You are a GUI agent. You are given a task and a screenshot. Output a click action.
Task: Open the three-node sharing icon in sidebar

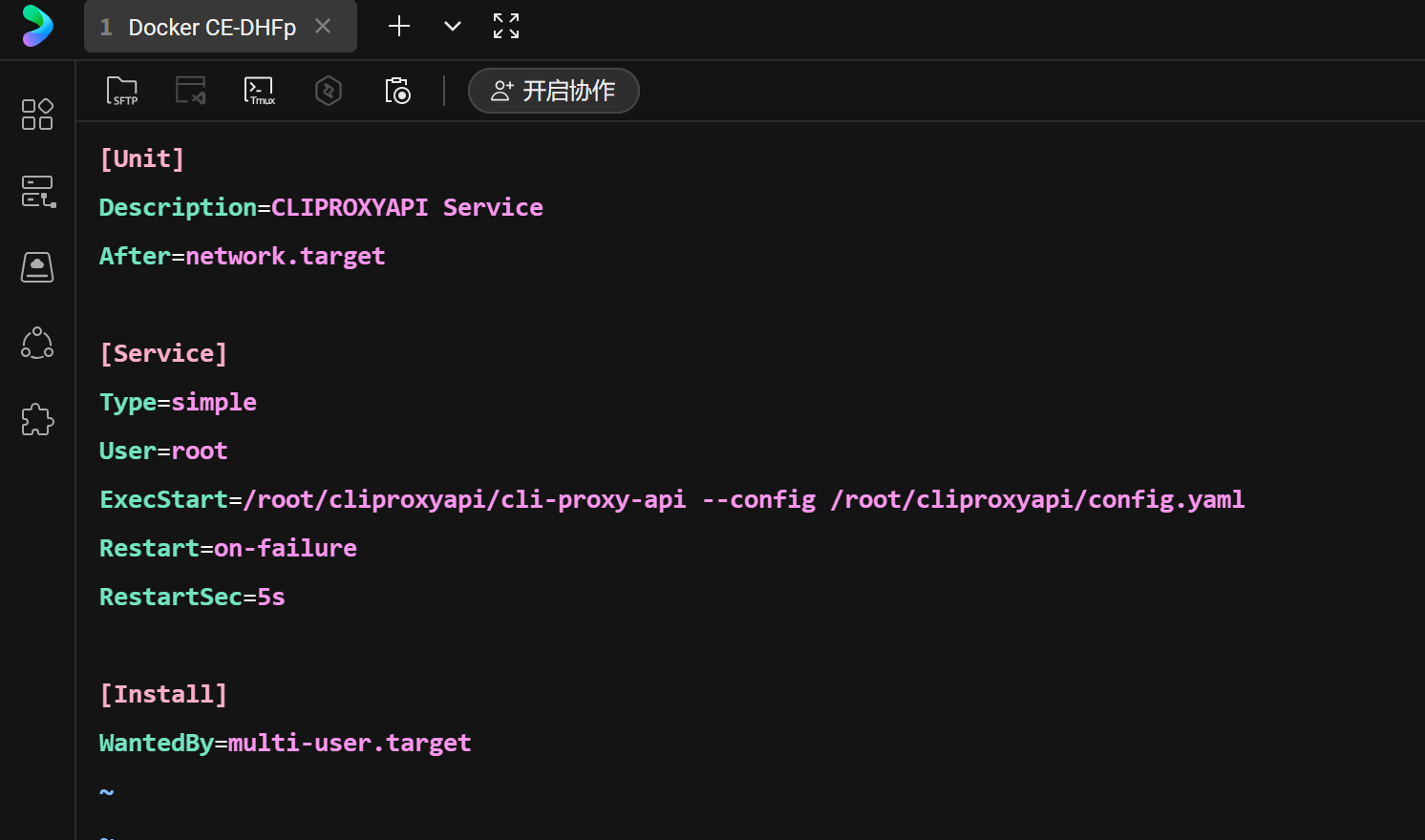(37, 344)
